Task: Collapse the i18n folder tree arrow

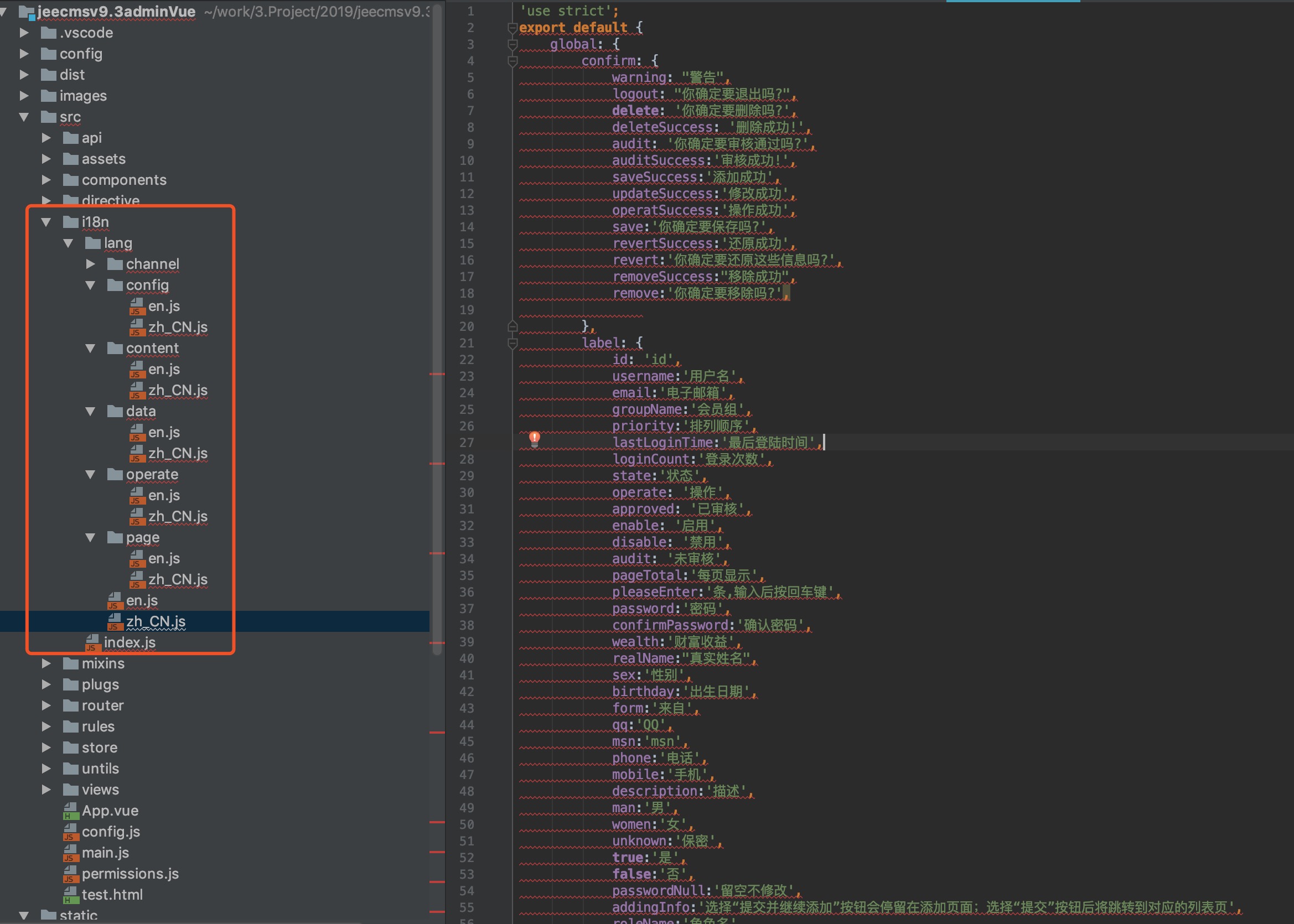Action: click(46, 222)
